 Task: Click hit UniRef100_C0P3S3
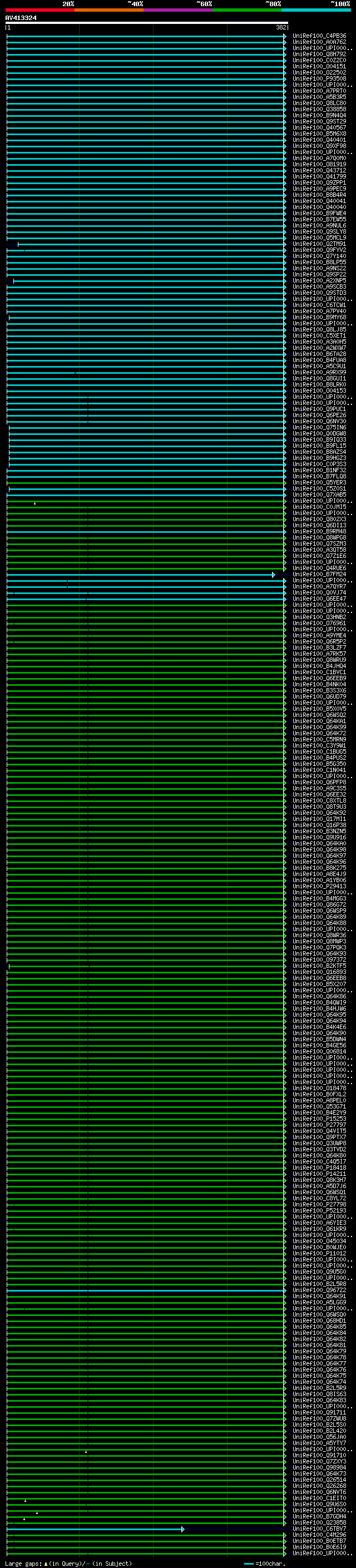click(x=319, y=464)
